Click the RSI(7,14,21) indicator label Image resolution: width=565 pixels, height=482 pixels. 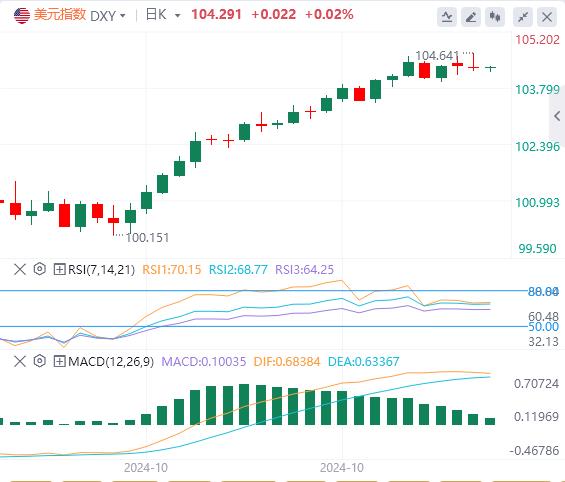(101, 269)
